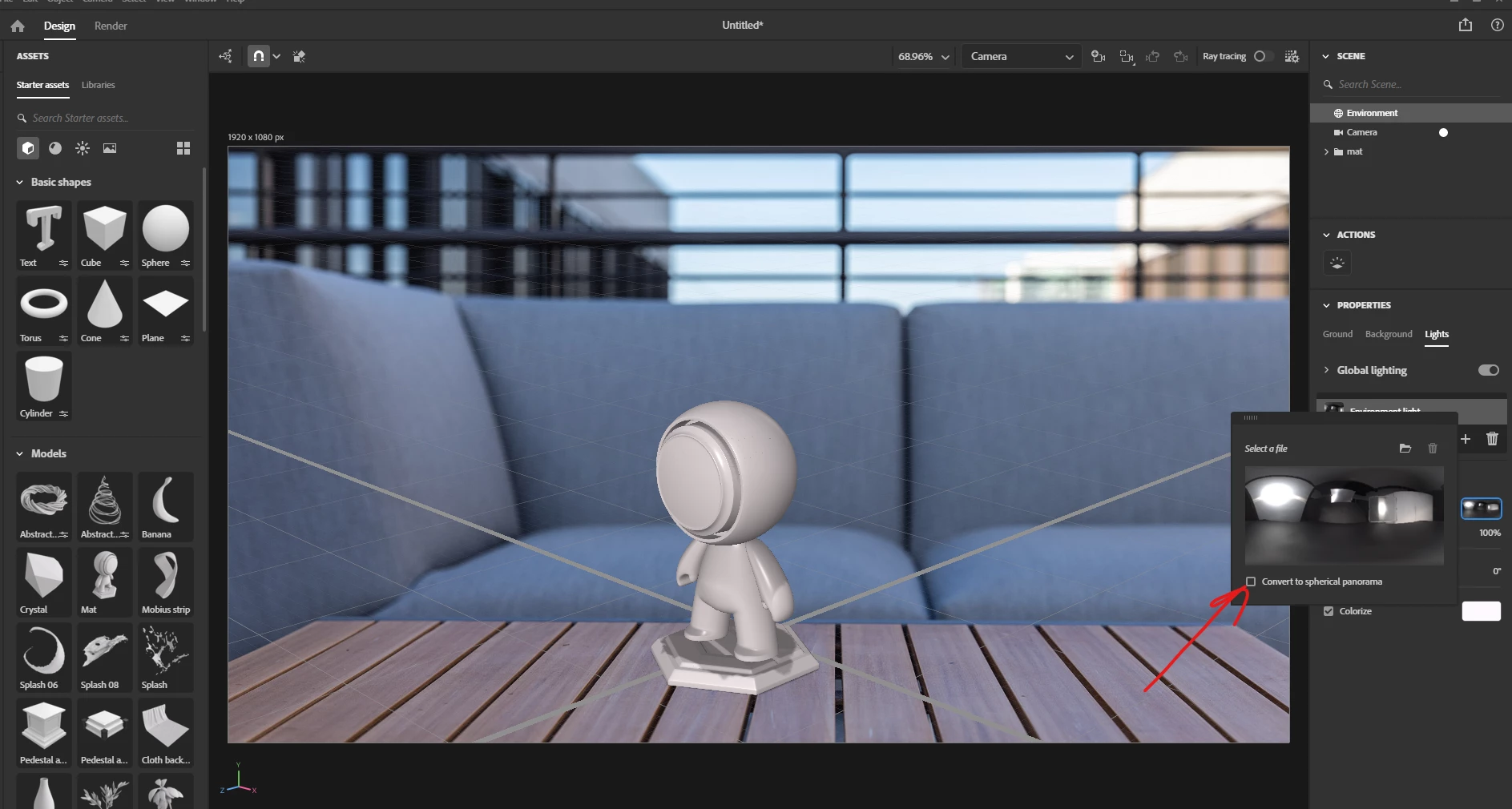Switch to the Design tab
This screenshot has width=1512, height=809.
pyautogui.click(x=59, y=26)
